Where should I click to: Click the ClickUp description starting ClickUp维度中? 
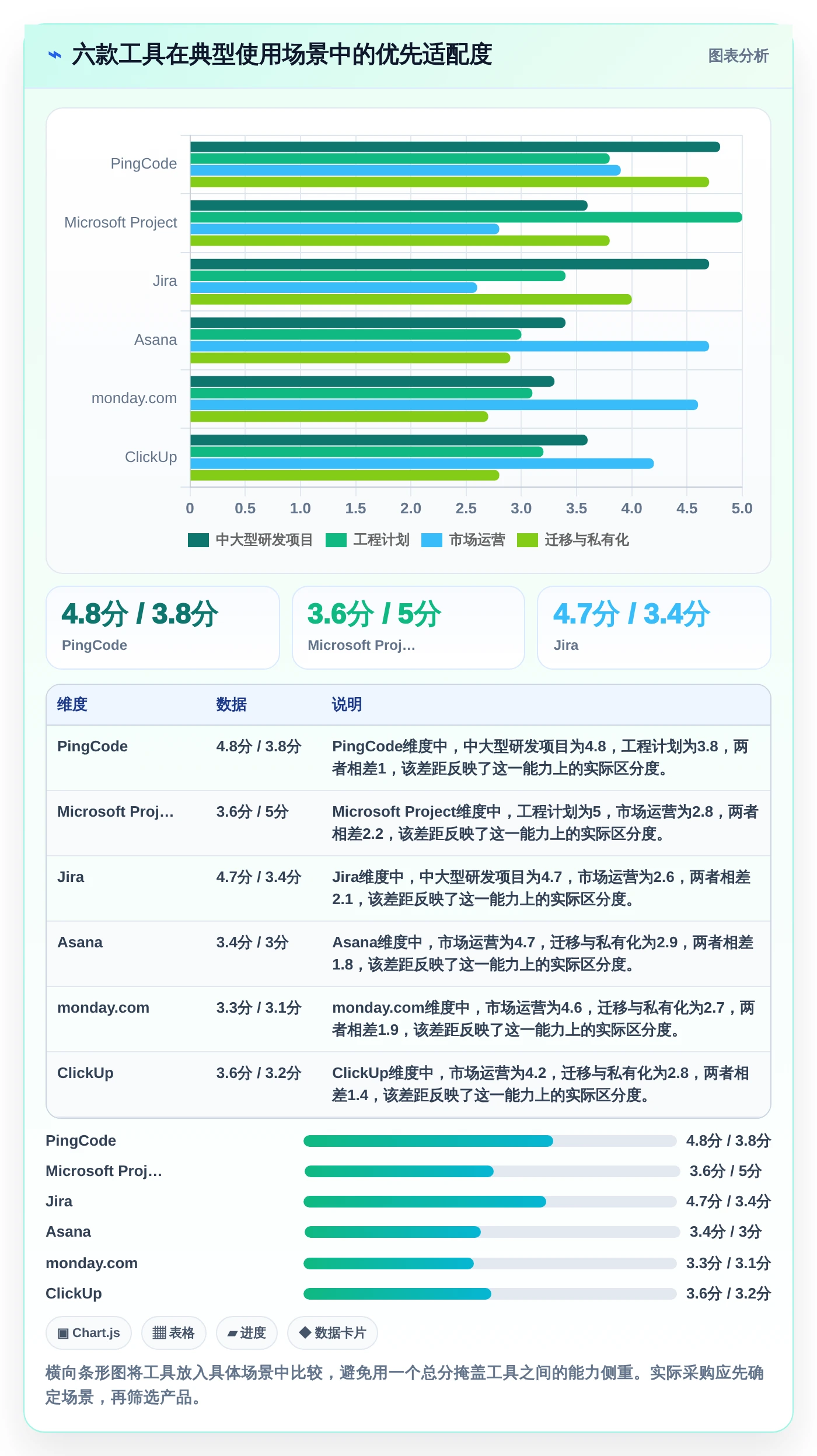point(540,1084)
